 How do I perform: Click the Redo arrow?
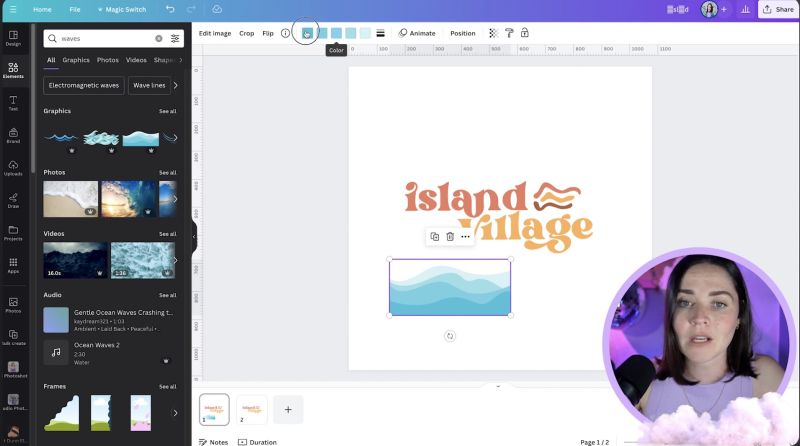191,9
